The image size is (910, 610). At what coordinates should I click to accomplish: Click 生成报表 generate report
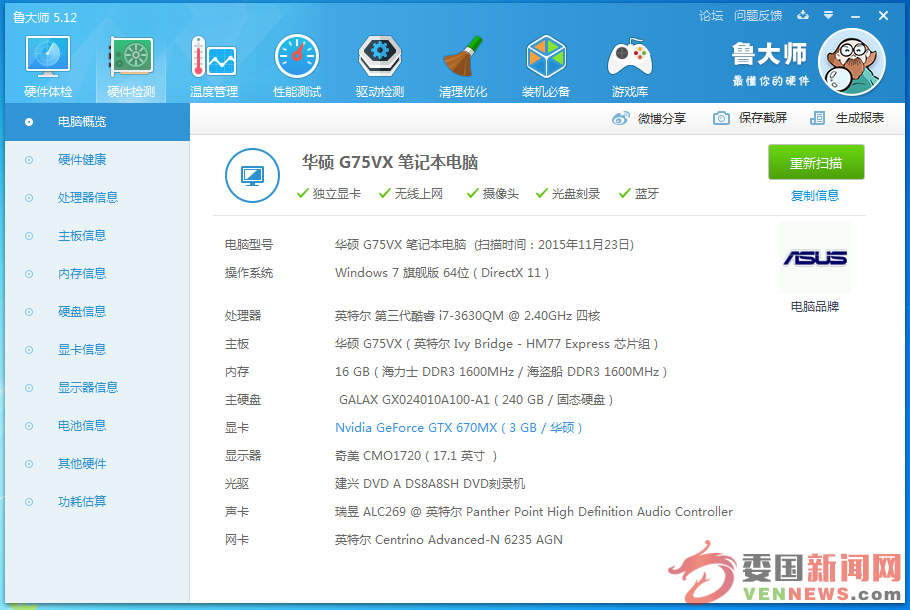(860, 118)
